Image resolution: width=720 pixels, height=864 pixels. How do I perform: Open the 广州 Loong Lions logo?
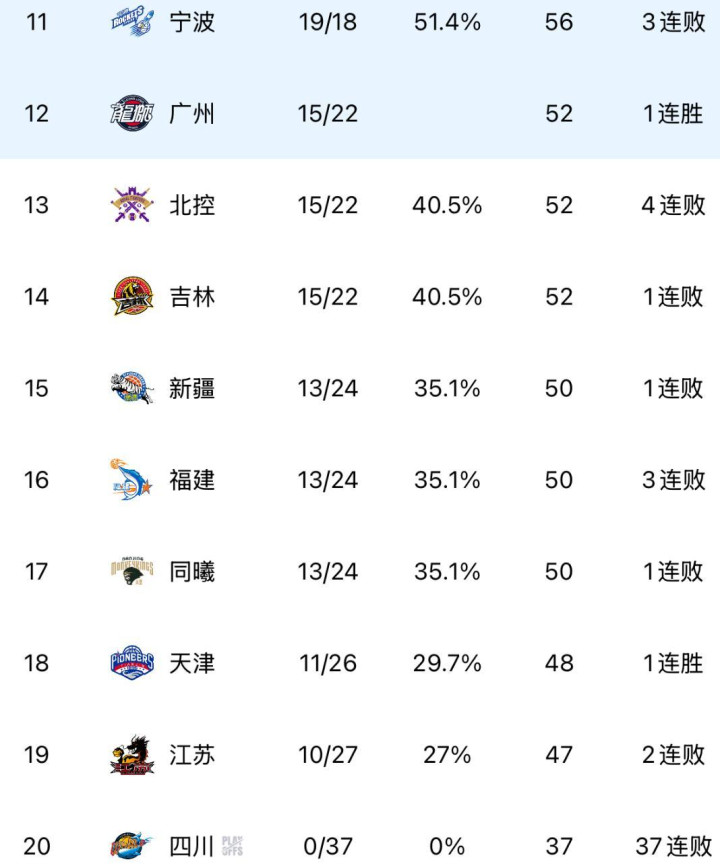tap(132, 114)
